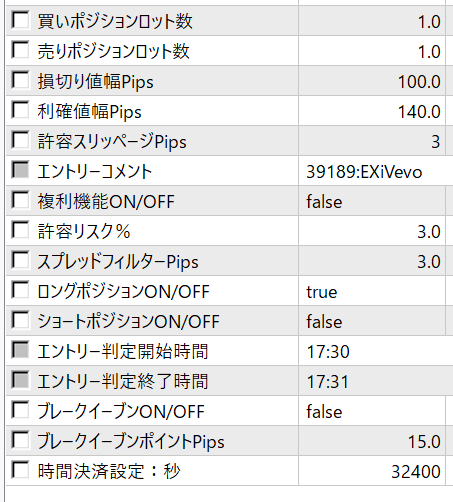This screenshot has width=453, height=502.
Task: Click the 39189:EXiVevo comment field
Action: (376, 171)
